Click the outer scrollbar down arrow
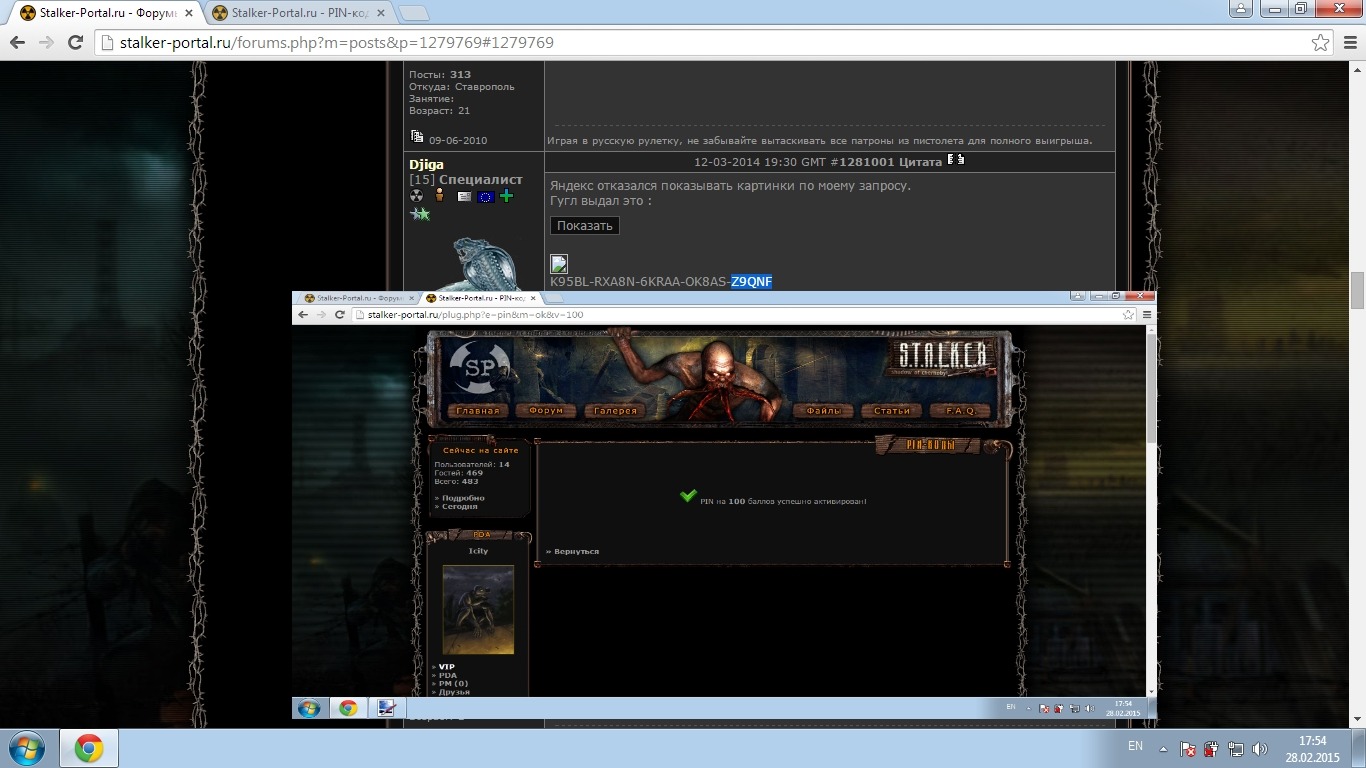The width and height of the screenshot is (1366, 768). (1357, 720)
